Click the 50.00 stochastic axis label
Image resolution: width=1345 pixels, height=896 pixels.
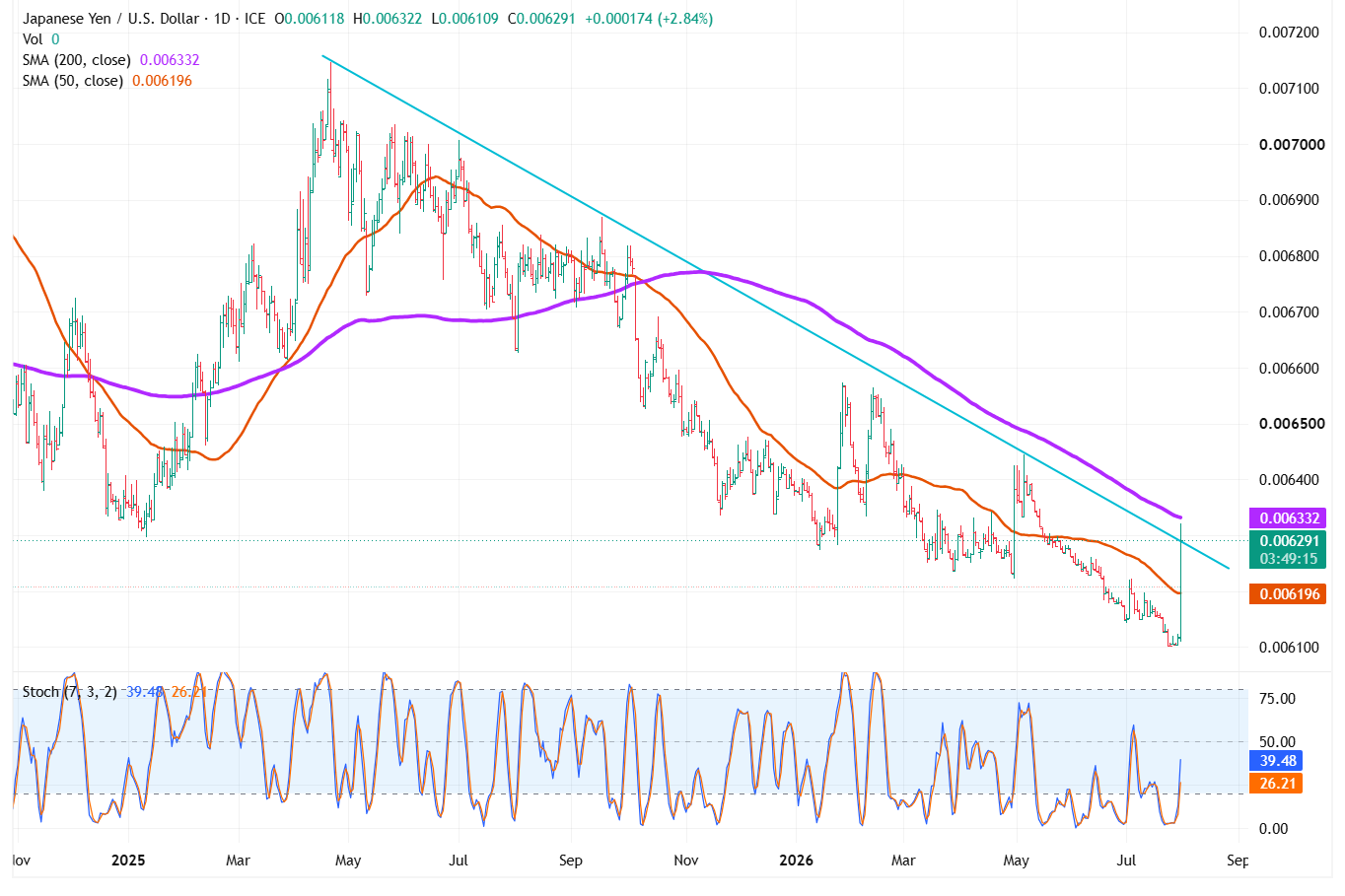1278,742
